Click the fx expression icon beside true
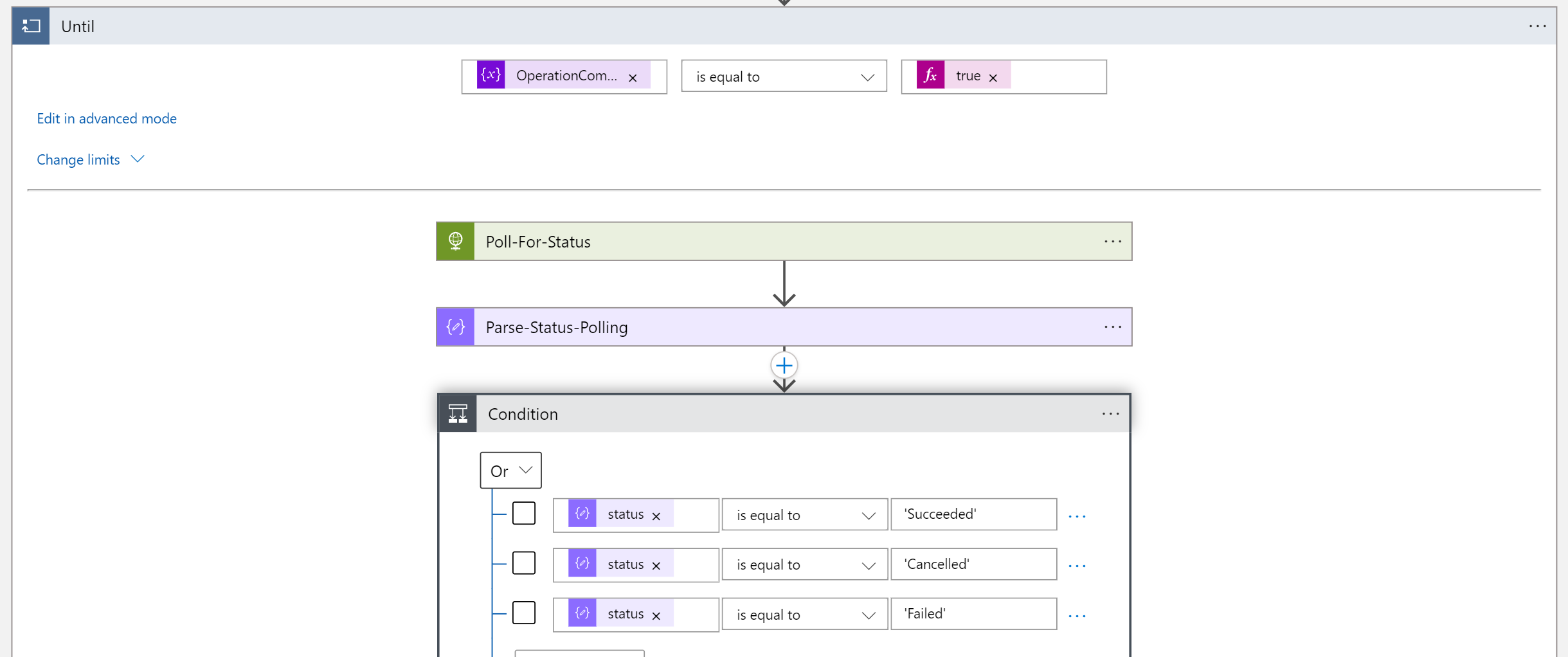1568x657 pixels. (x=930, y=76)
